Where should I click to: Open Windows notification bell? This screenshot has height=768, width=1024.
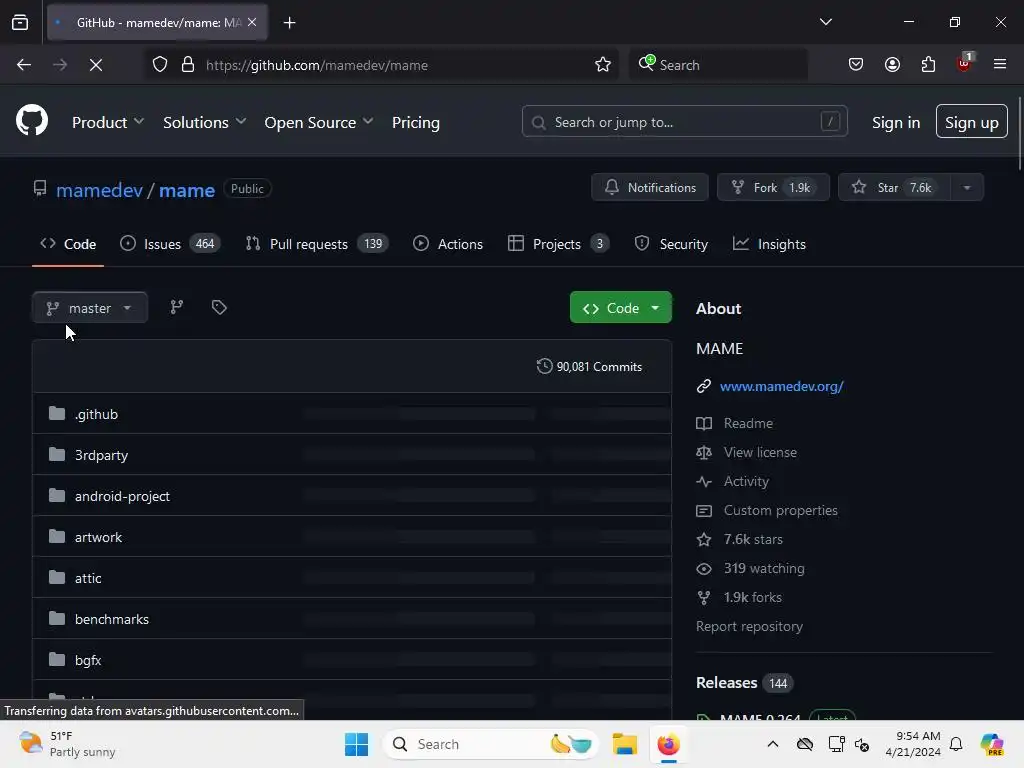point(956,744)
